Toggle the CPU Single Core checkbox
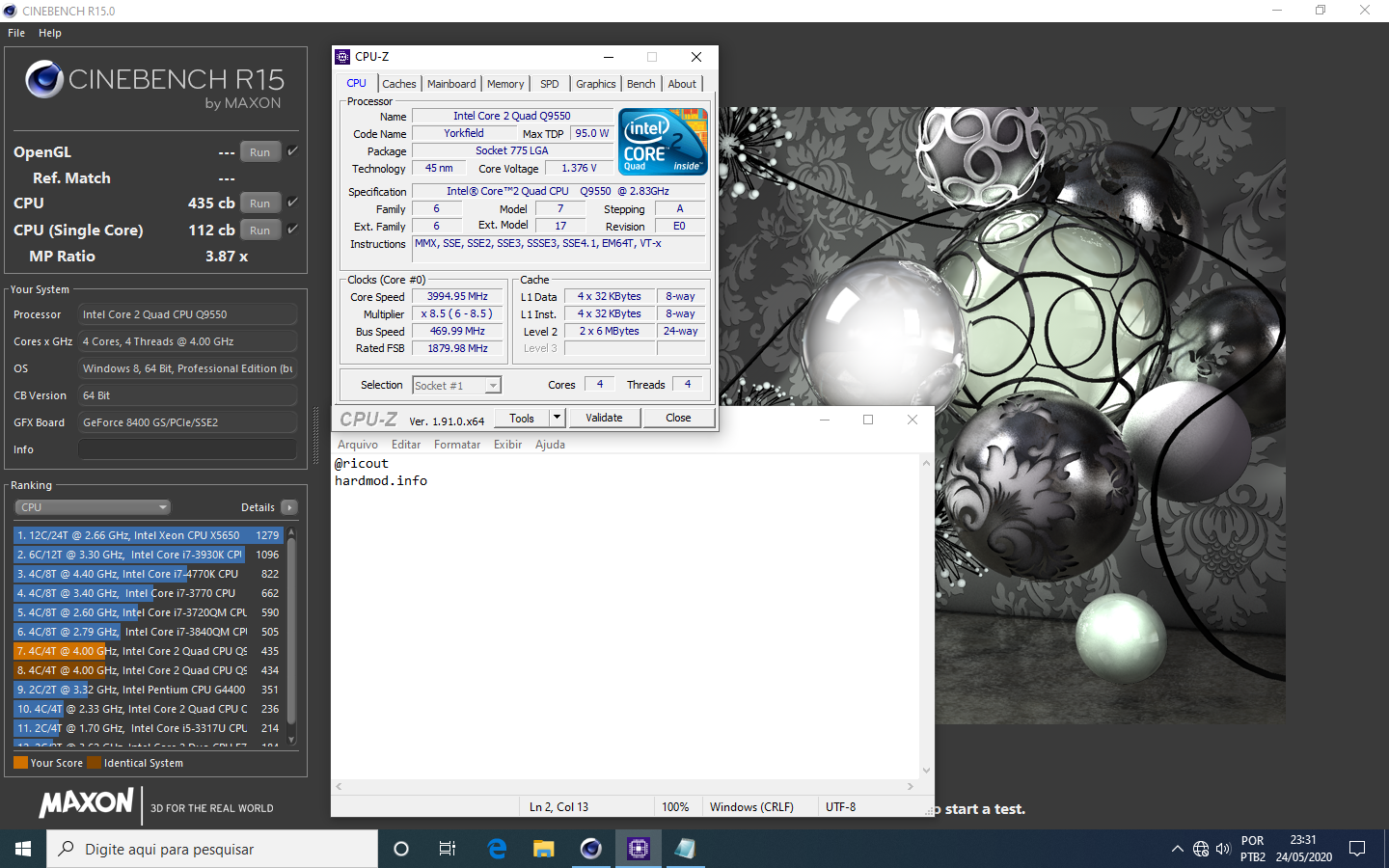Viewport: 1389px width, 868px height. (x=292, y=229)
